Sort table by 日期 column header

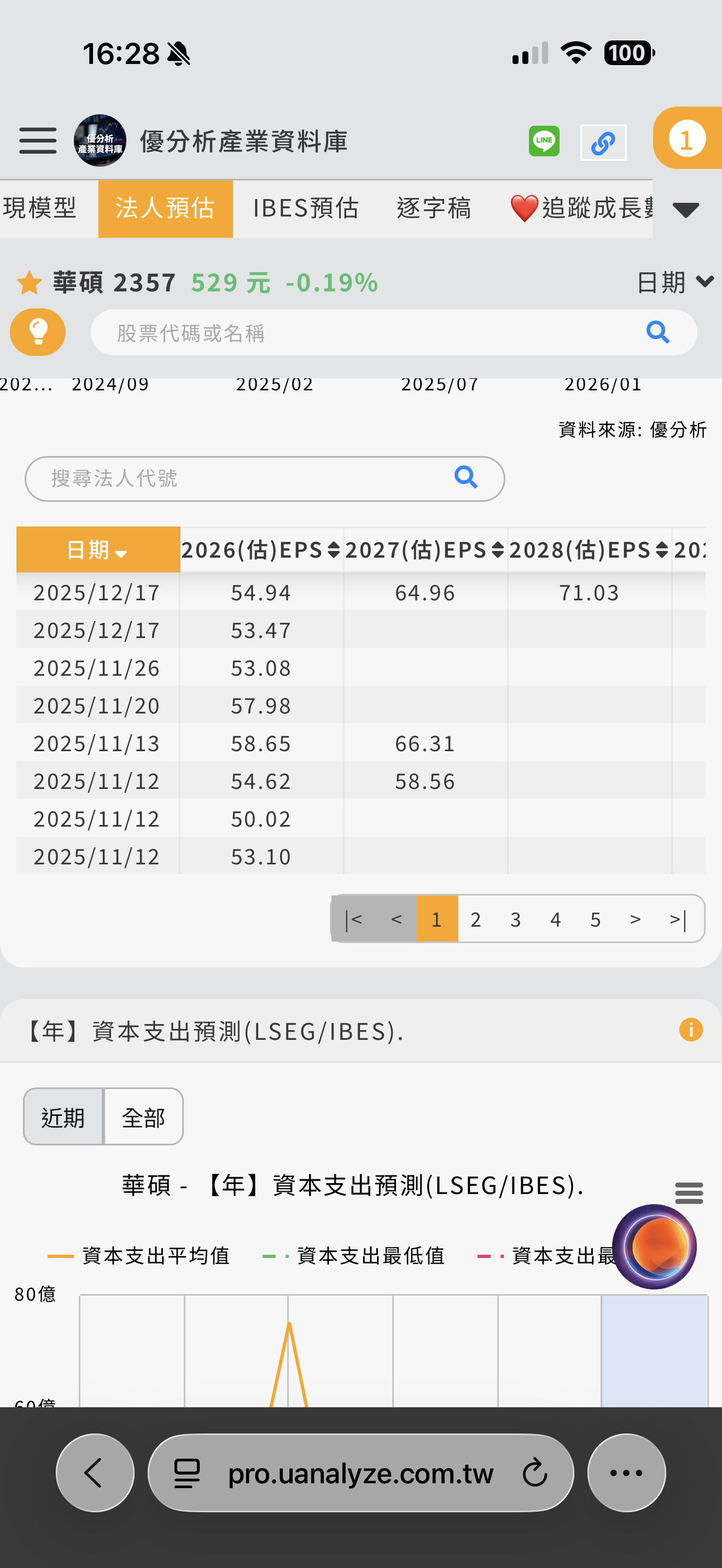click(x=98, y=549)
